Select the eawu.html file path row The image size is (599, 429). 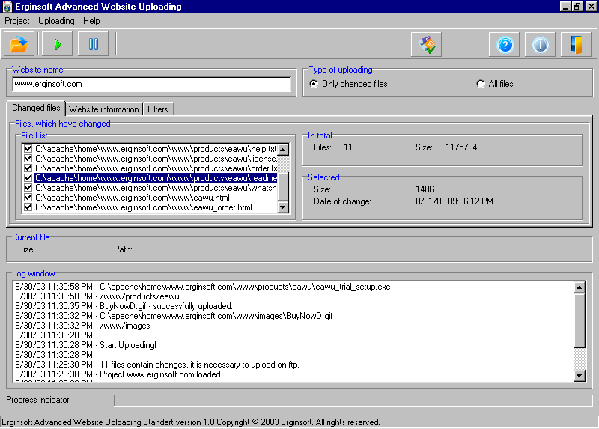pyautogui.click(x=132, y=198)
